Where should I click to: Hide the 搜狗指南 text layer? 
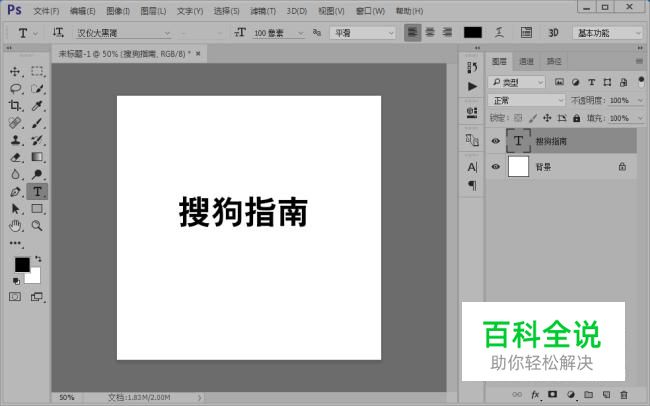point(495,141)
